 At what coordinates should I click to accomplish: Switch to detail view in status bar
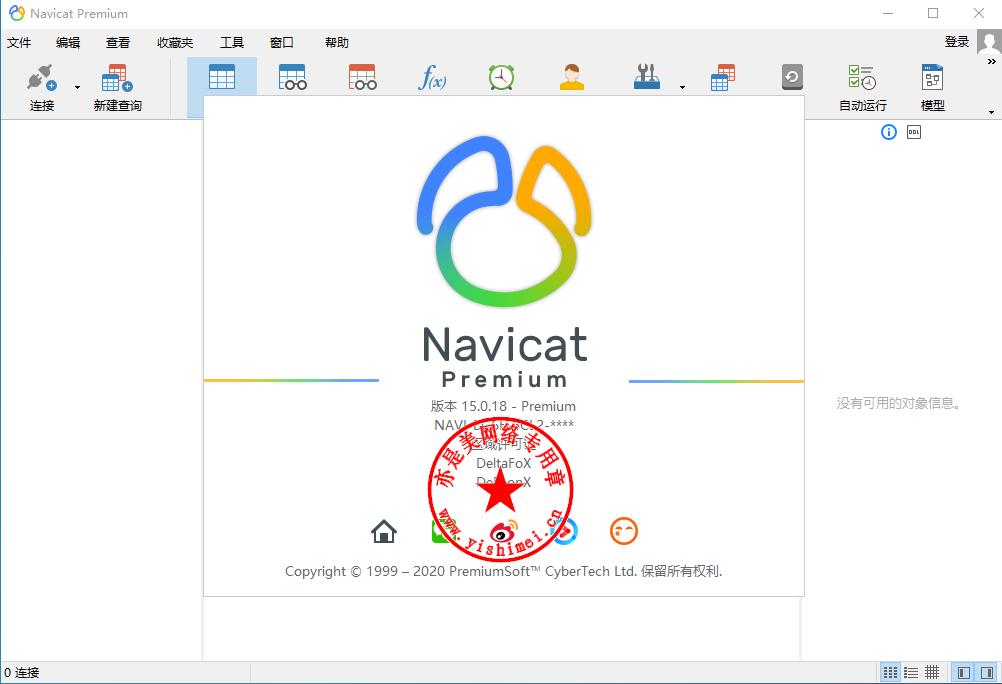(x=932, y=672)
